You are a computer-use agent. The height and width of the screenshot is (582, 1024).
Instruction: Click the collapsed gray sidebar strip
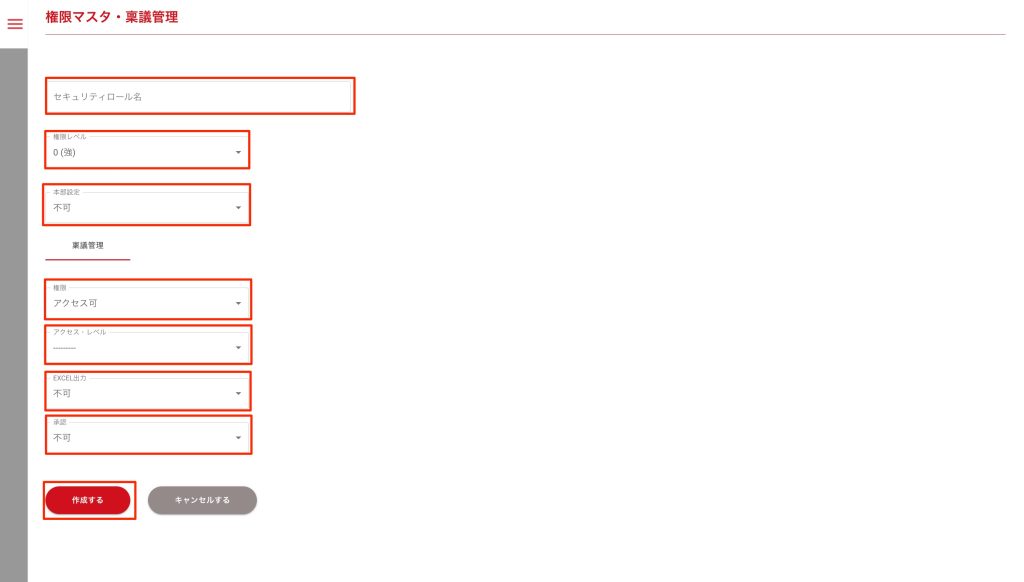(x=13, y=300)
